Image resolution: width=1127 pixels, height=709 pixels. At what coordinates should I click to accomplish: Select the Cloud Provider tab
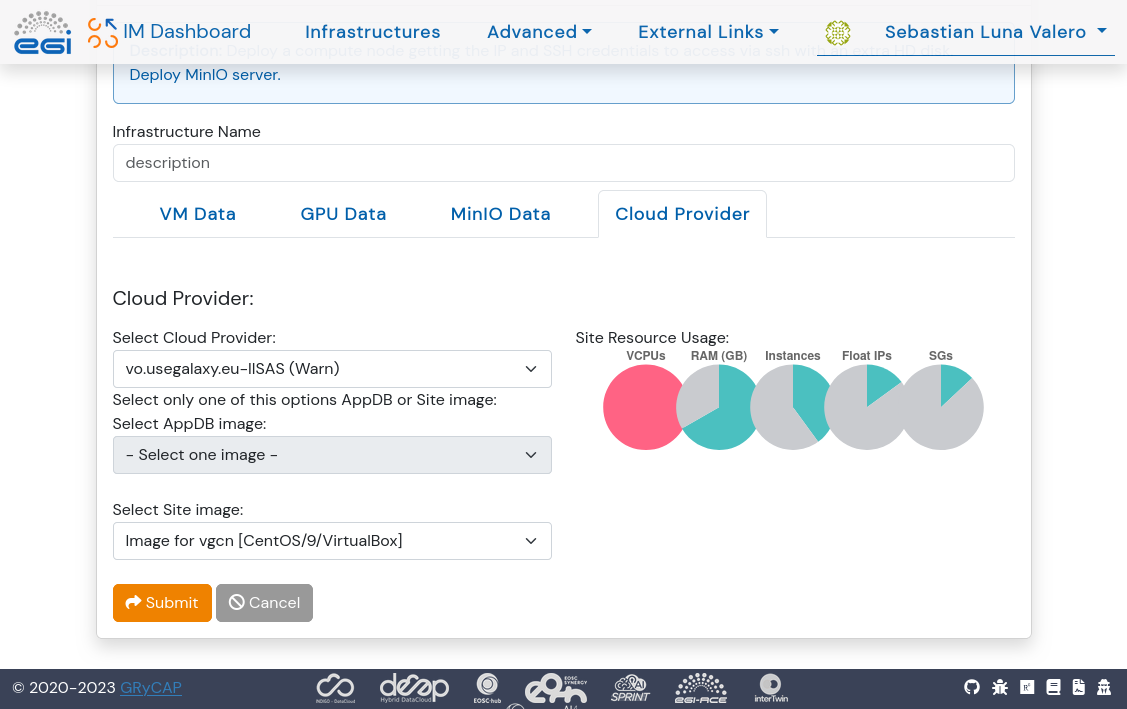(x=682, y=214)
